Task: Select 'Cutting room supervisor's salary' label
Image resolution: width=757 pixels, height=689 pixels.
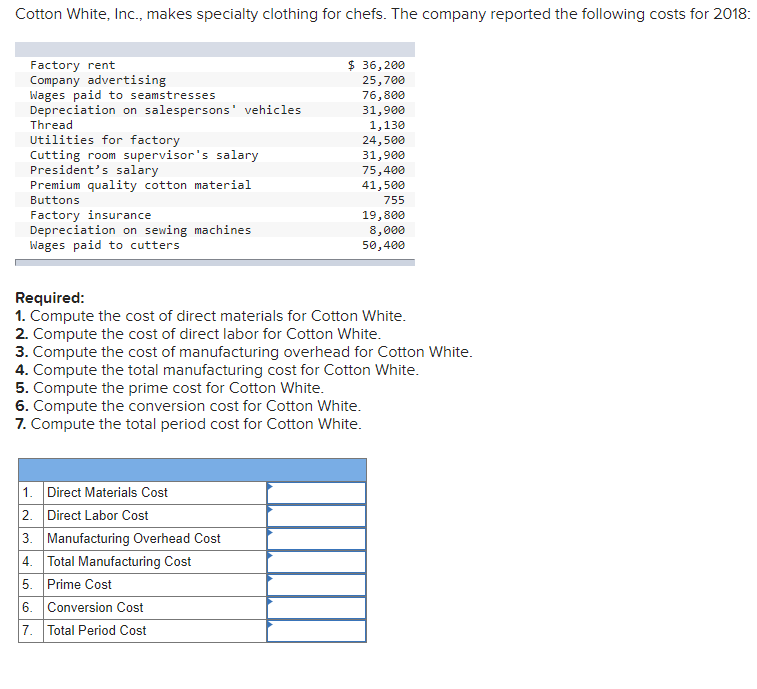Action: 144,155
